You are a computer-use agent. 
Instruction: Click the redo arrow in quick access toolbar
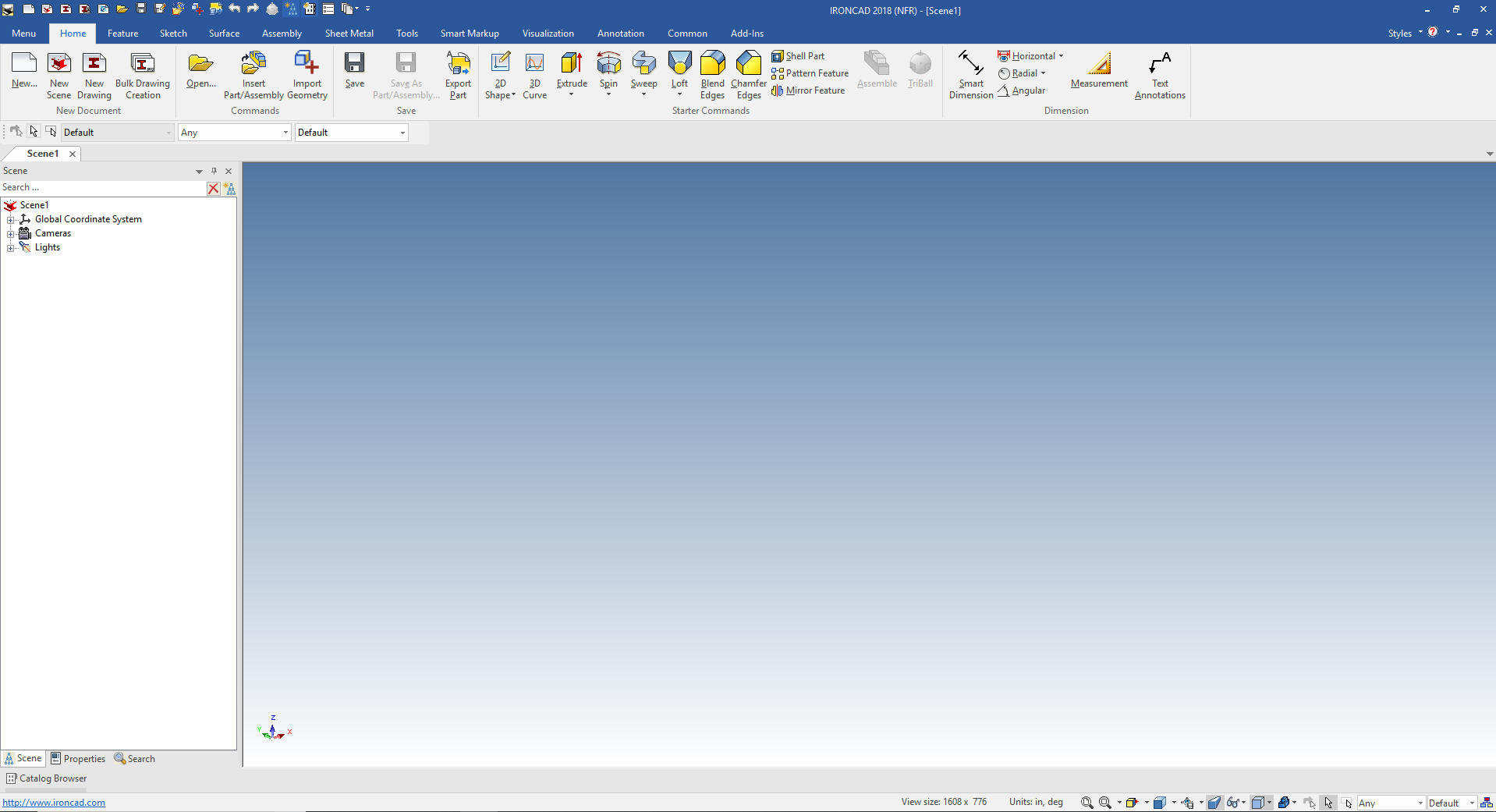click(x=253, y=9)
